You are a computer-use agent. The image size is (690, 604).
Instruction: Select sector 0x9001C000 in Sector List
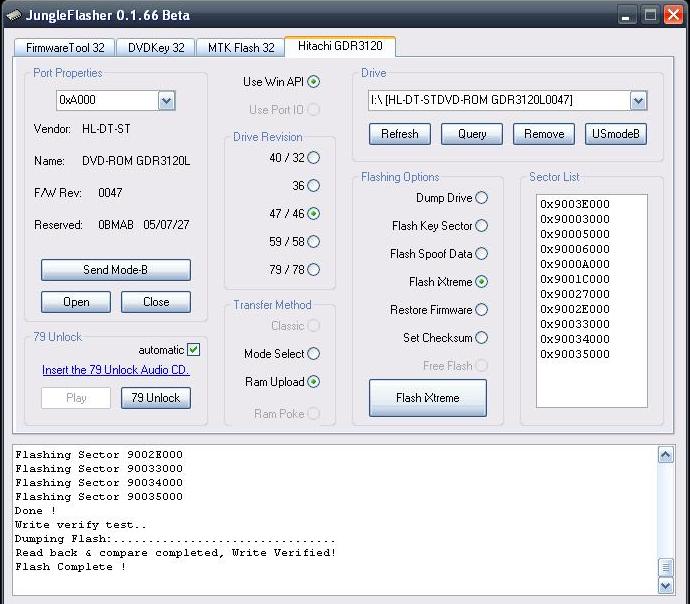pyautogui.click(x=575, y=279)
